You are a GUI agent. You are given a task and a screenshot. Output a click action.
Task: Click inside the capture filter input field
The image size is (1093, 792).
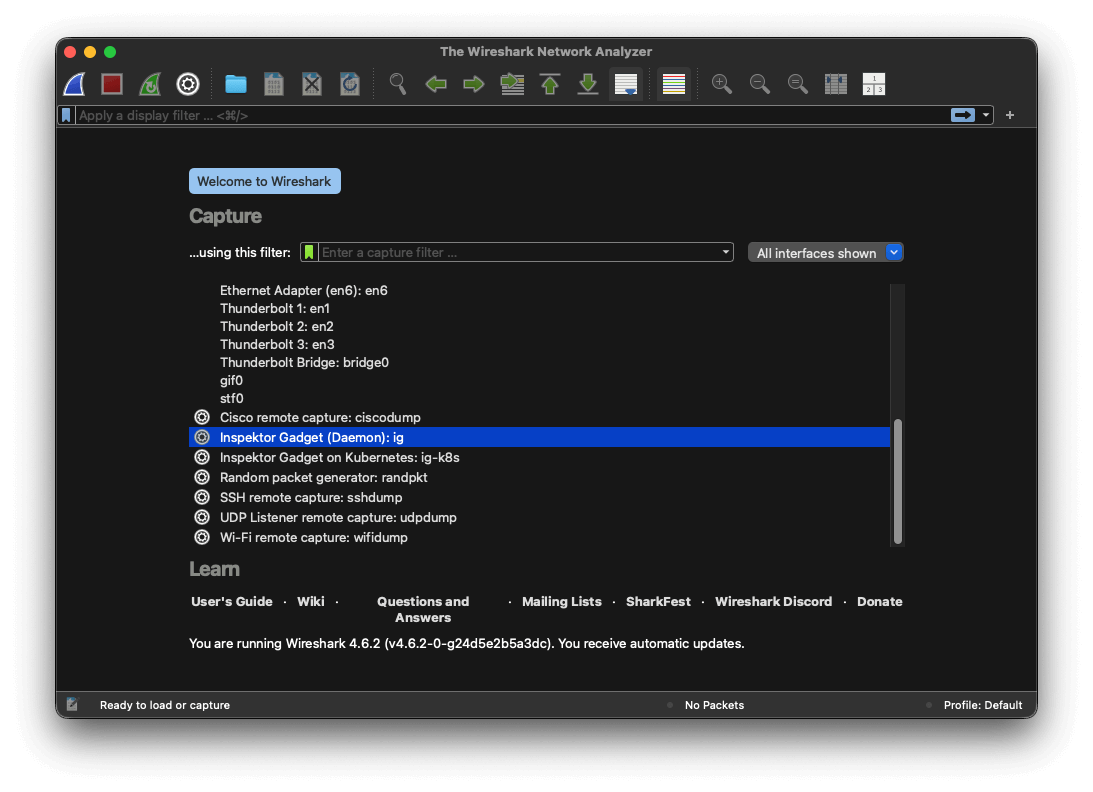[500, 252]
